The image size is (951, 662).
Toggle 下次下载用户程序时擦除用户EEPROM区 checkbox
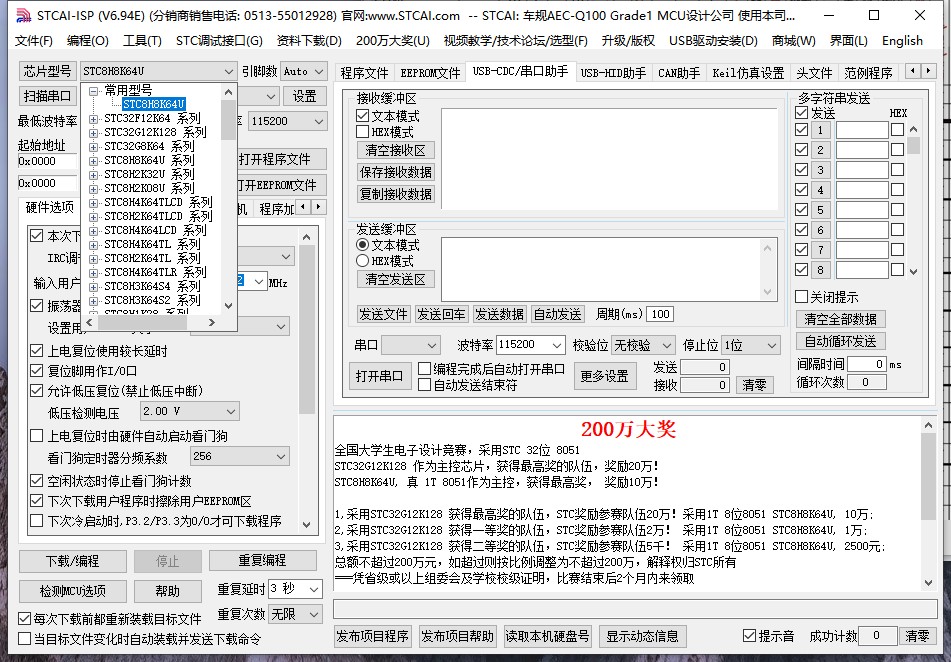click(x=36, y=501)
